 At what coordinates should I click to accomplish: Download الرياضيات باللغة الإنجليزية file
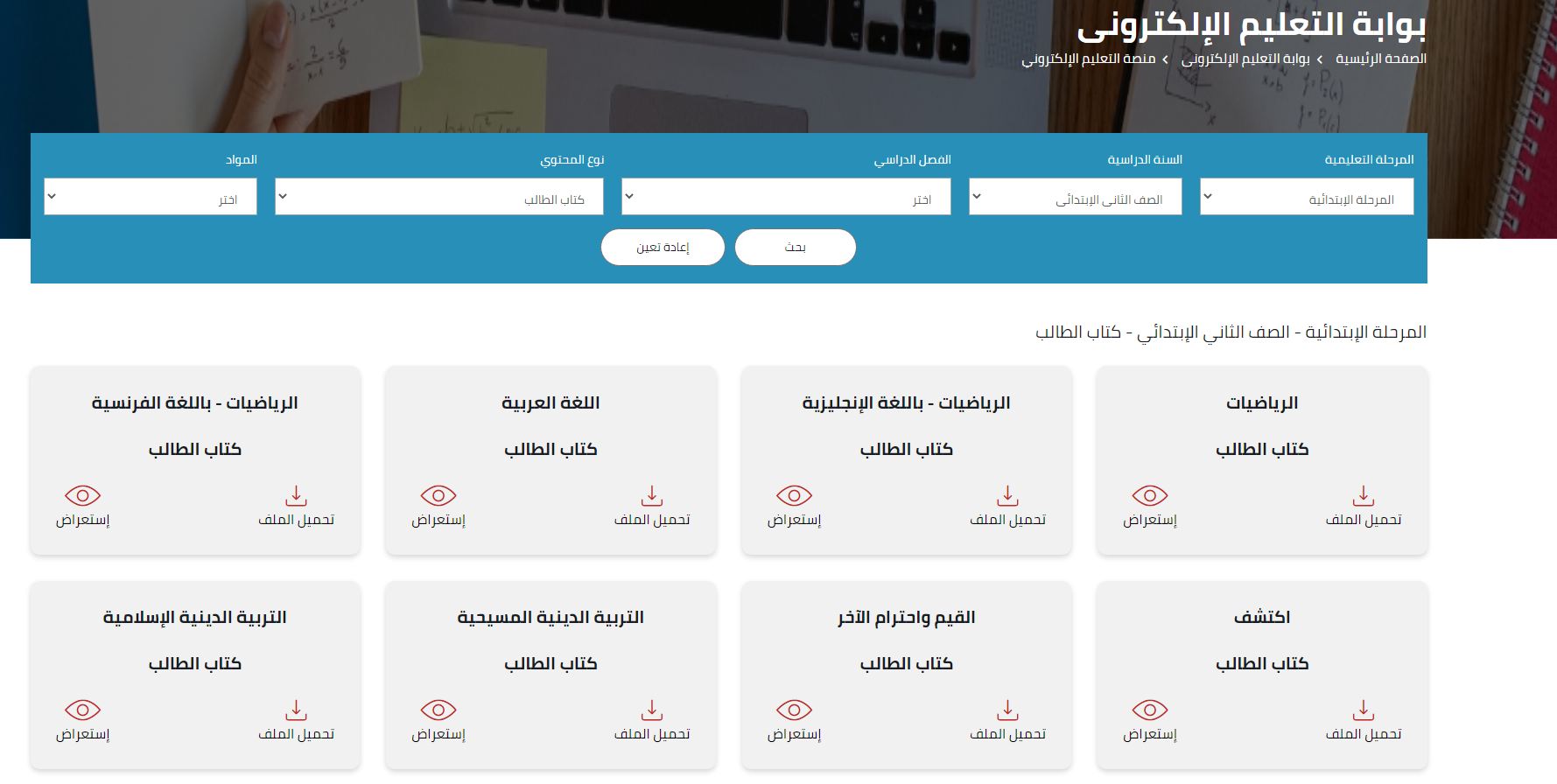1007,496
